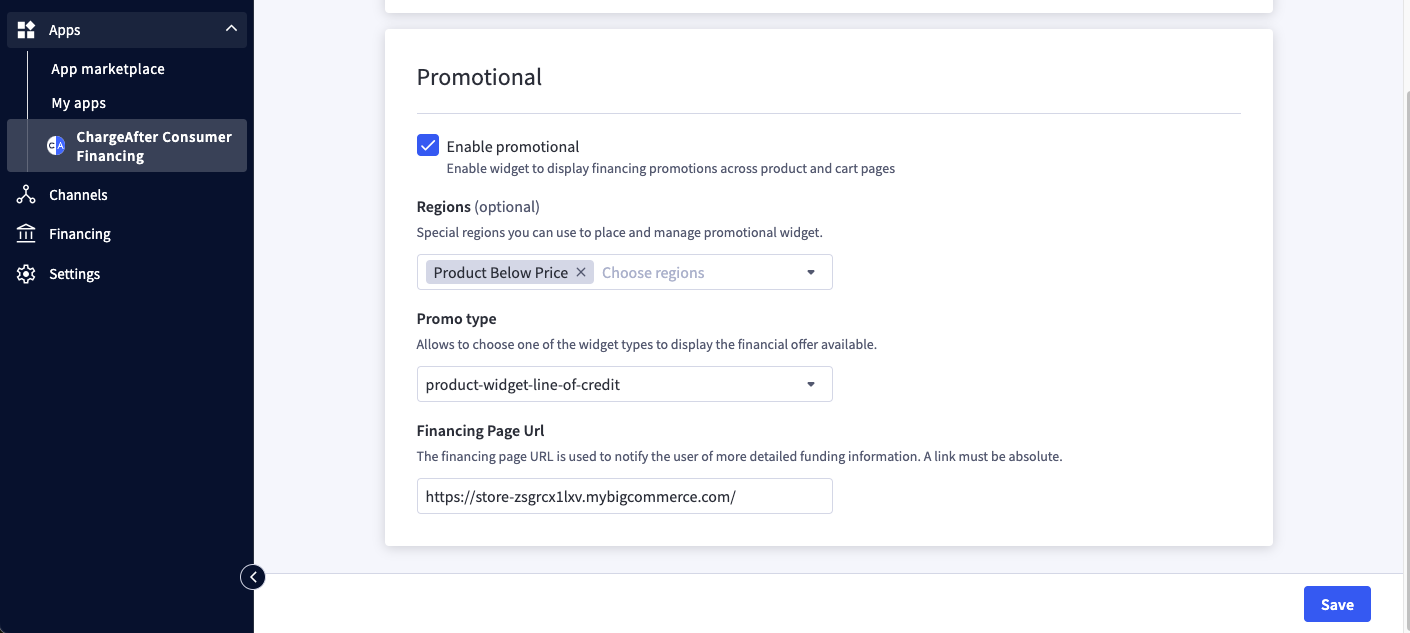Viewport: 1410px width, 633px height.
Task: Go to My apps
Action: [79, 103]
